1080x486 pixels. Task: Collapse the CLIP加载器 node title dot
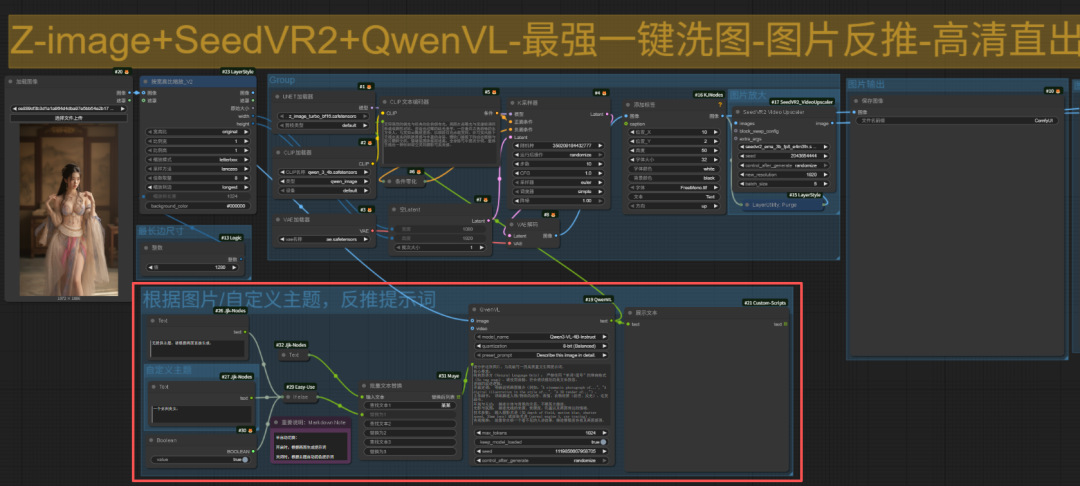pos(277,152)
